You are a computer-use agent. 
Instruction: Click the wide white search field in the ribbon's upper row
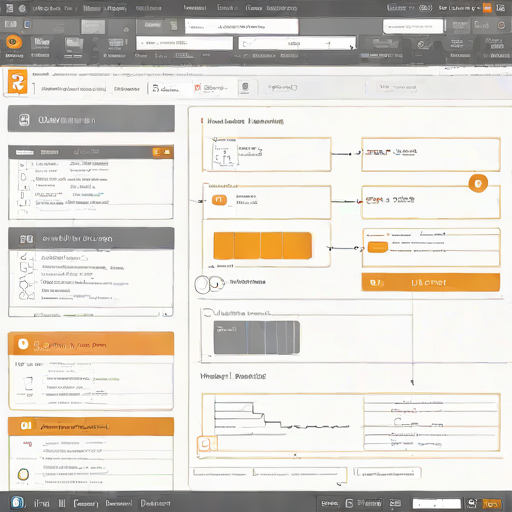(x=241, y=26)
